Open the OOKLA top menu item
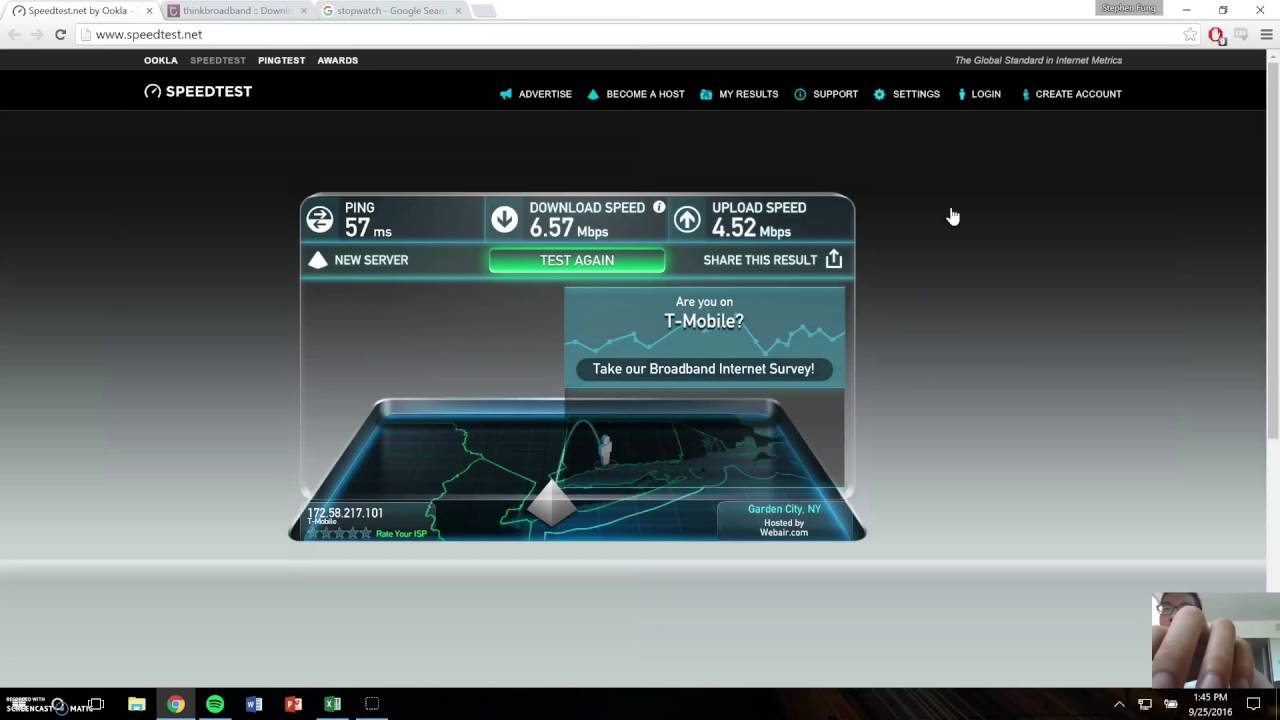 tap(161, 60)
